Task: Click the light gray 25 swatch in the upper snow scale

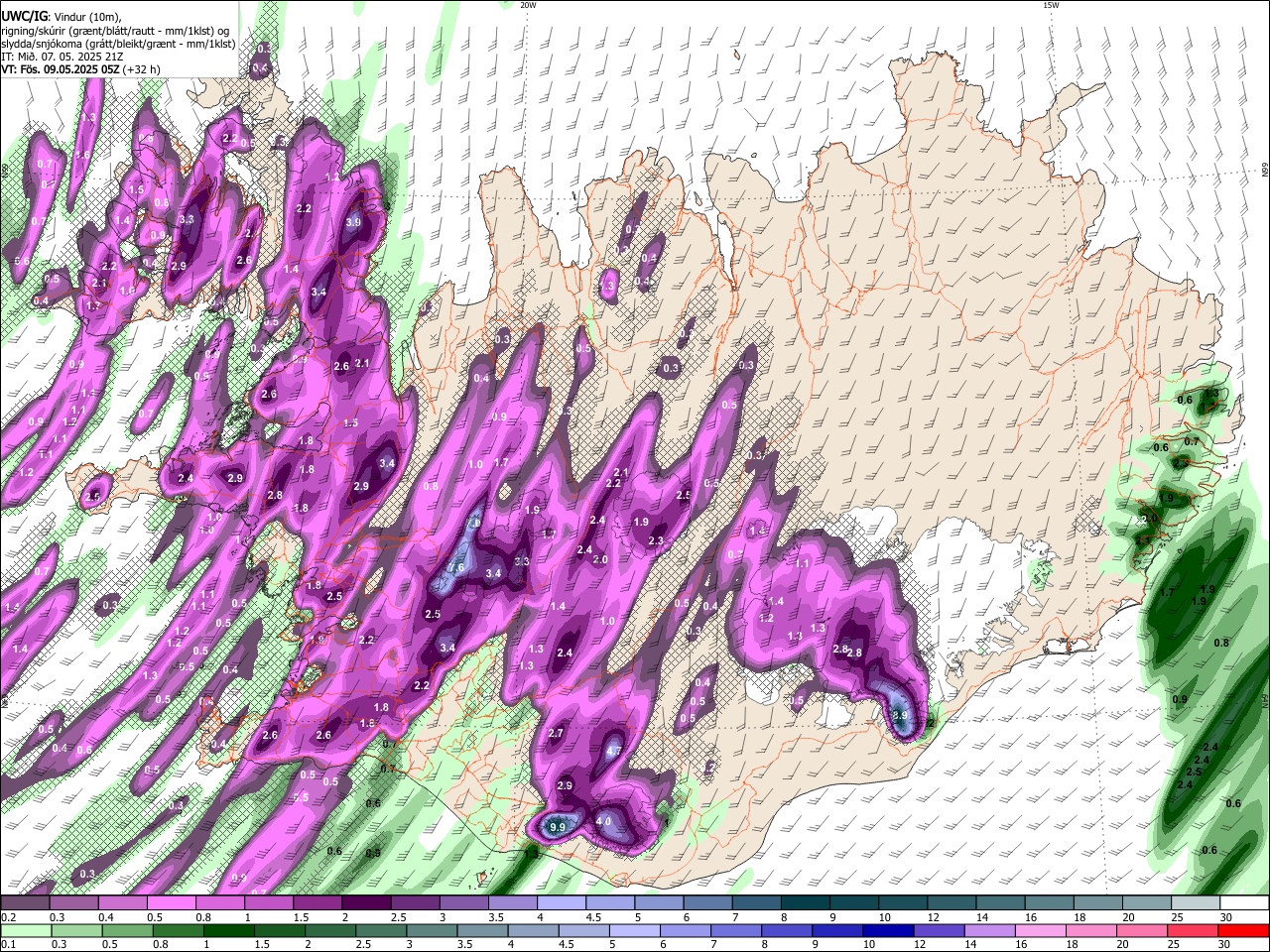Action: point(1196,903)
